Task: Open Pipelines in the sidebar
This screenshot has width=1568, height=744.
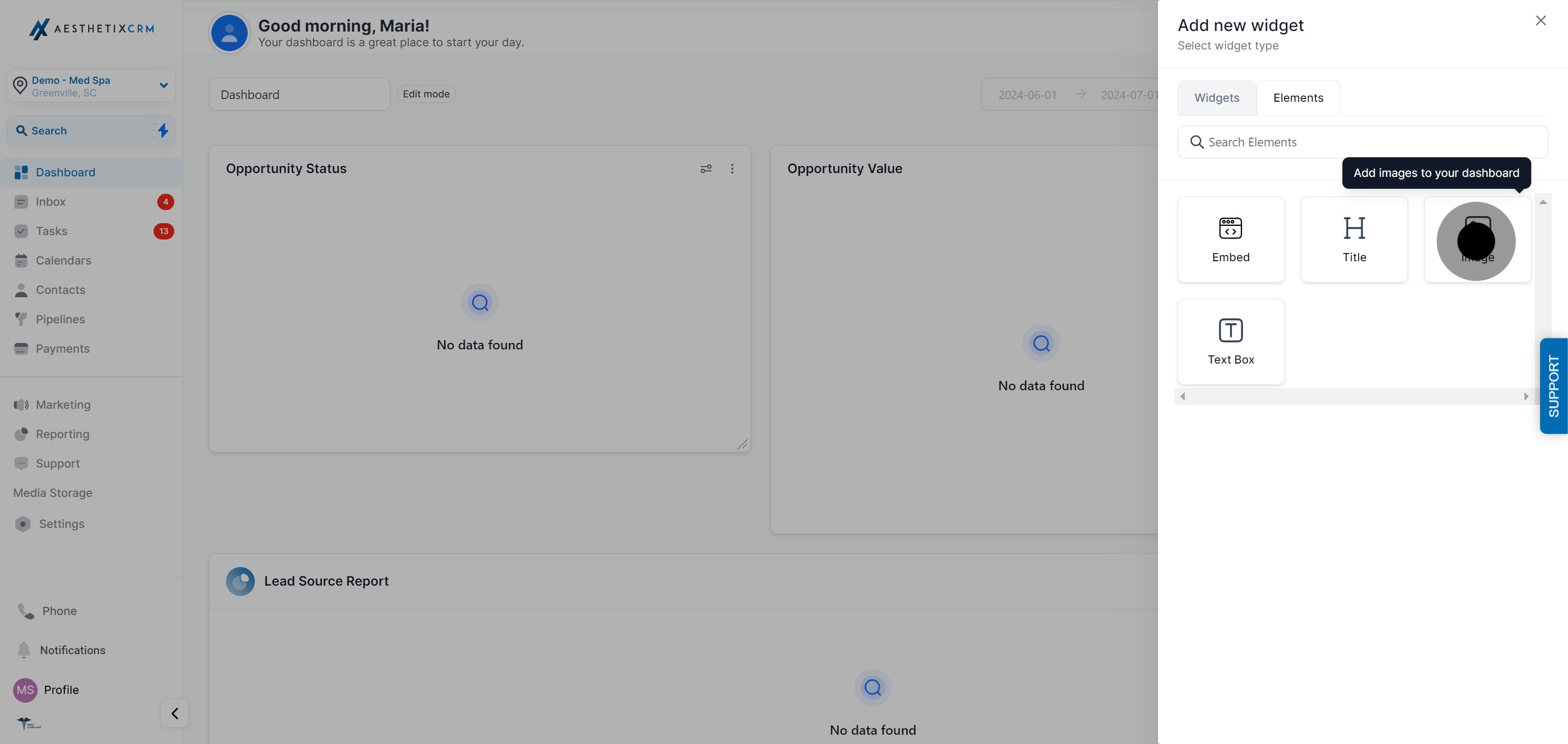Action: point(91,319)
